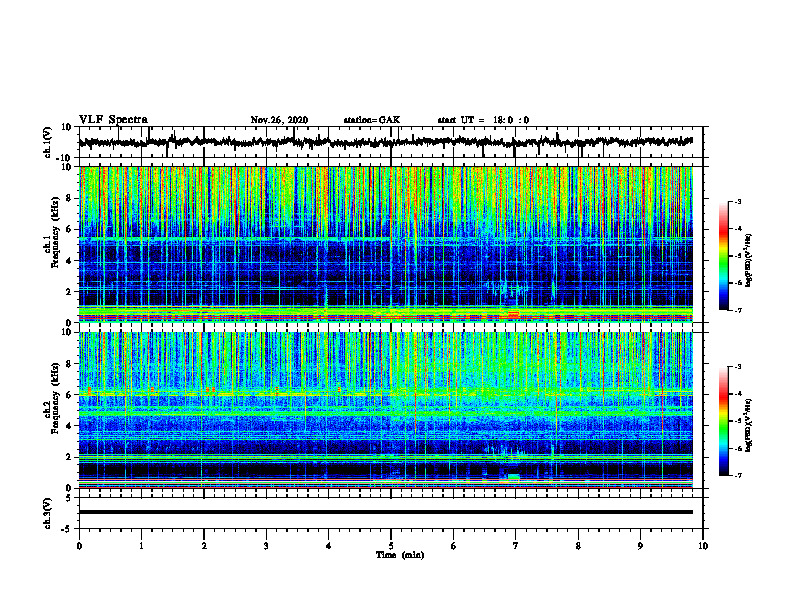Viewport: 792px width, 612px height.
Task: Click the ch.2 colorbar unit label
Action: [x=749, y=425]
